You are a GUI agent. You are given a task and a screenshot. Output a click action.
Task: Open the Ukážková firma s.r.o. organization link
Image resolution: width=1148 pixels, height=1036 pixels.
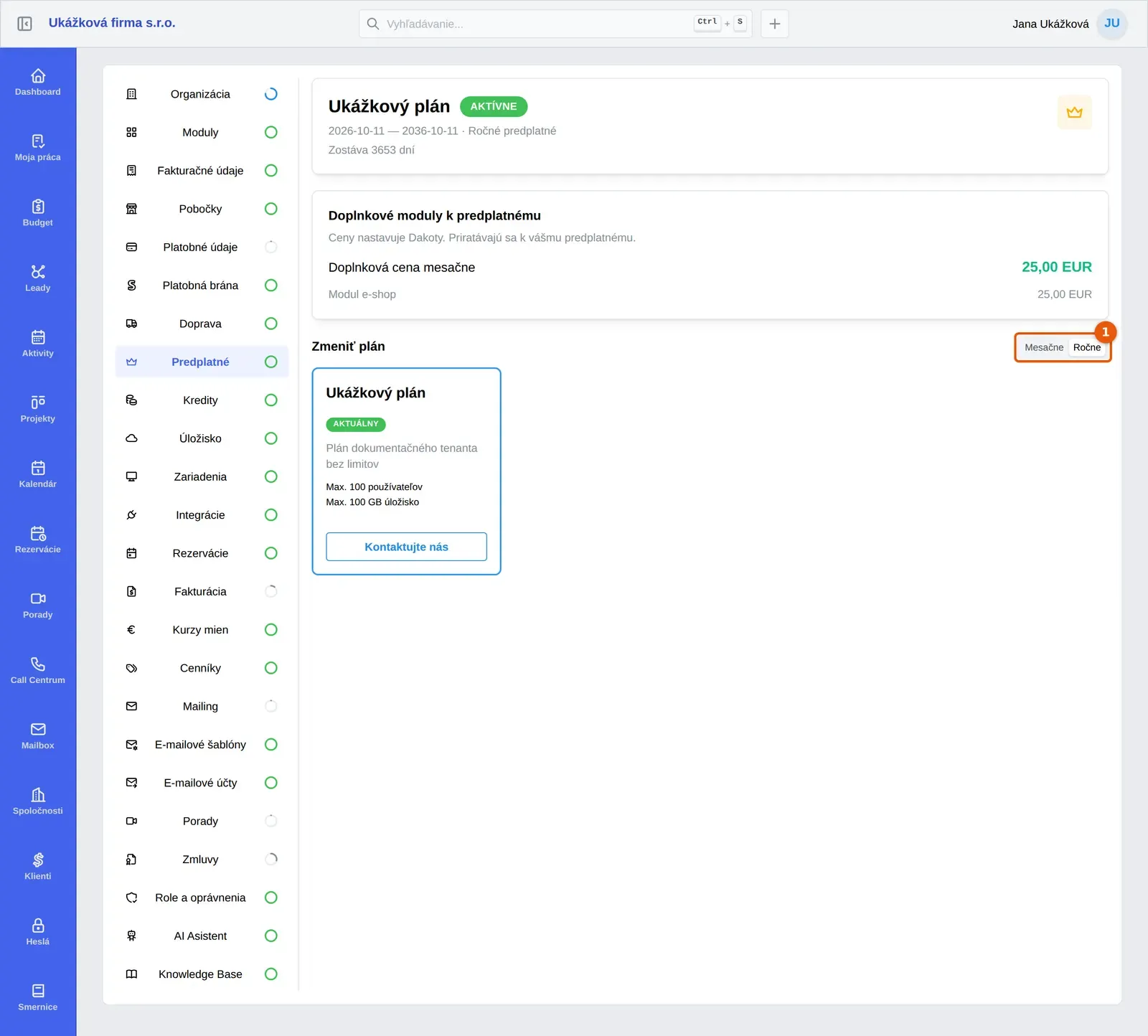pos(112,23)
